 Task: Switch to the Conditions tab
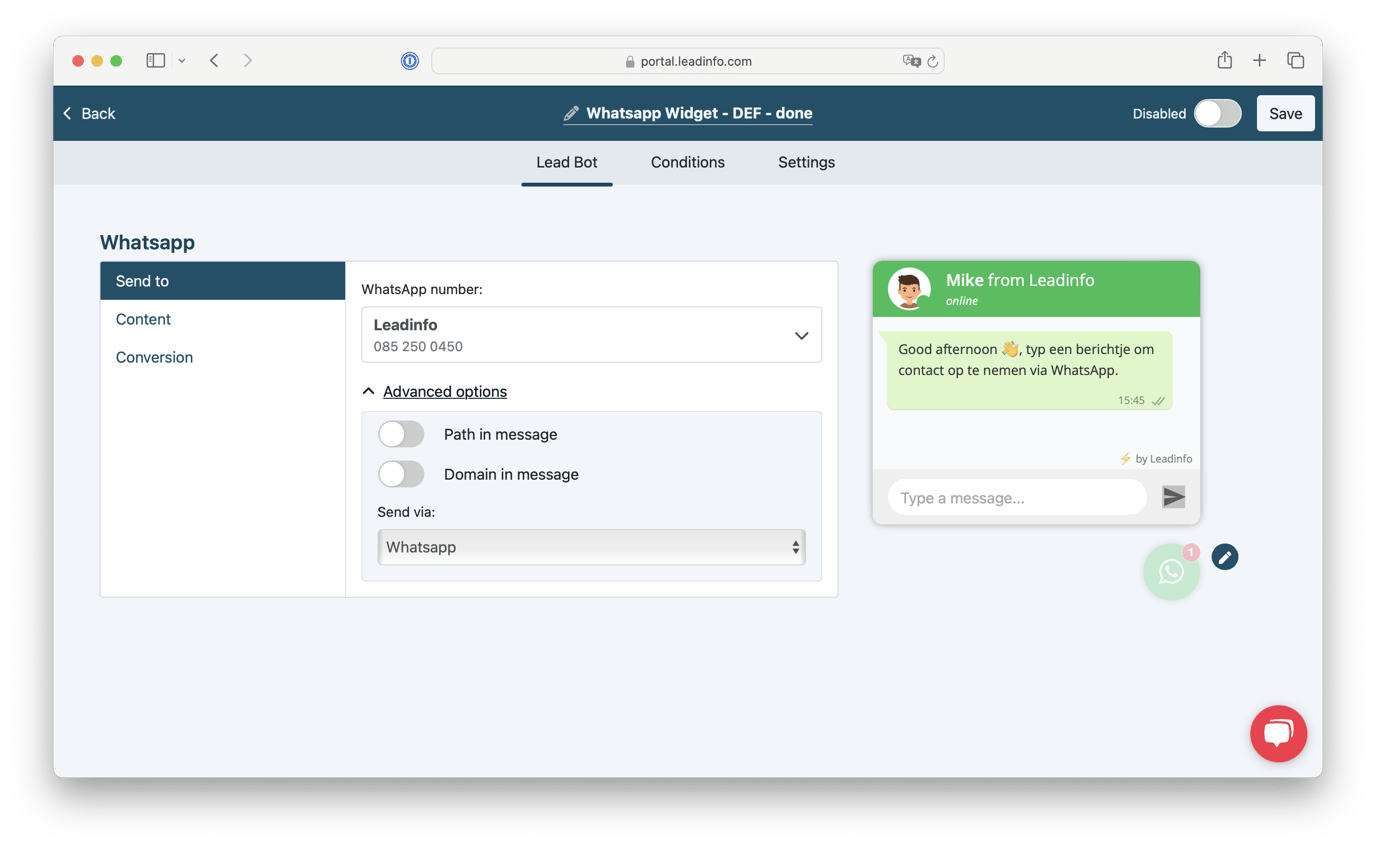[688, 162]
